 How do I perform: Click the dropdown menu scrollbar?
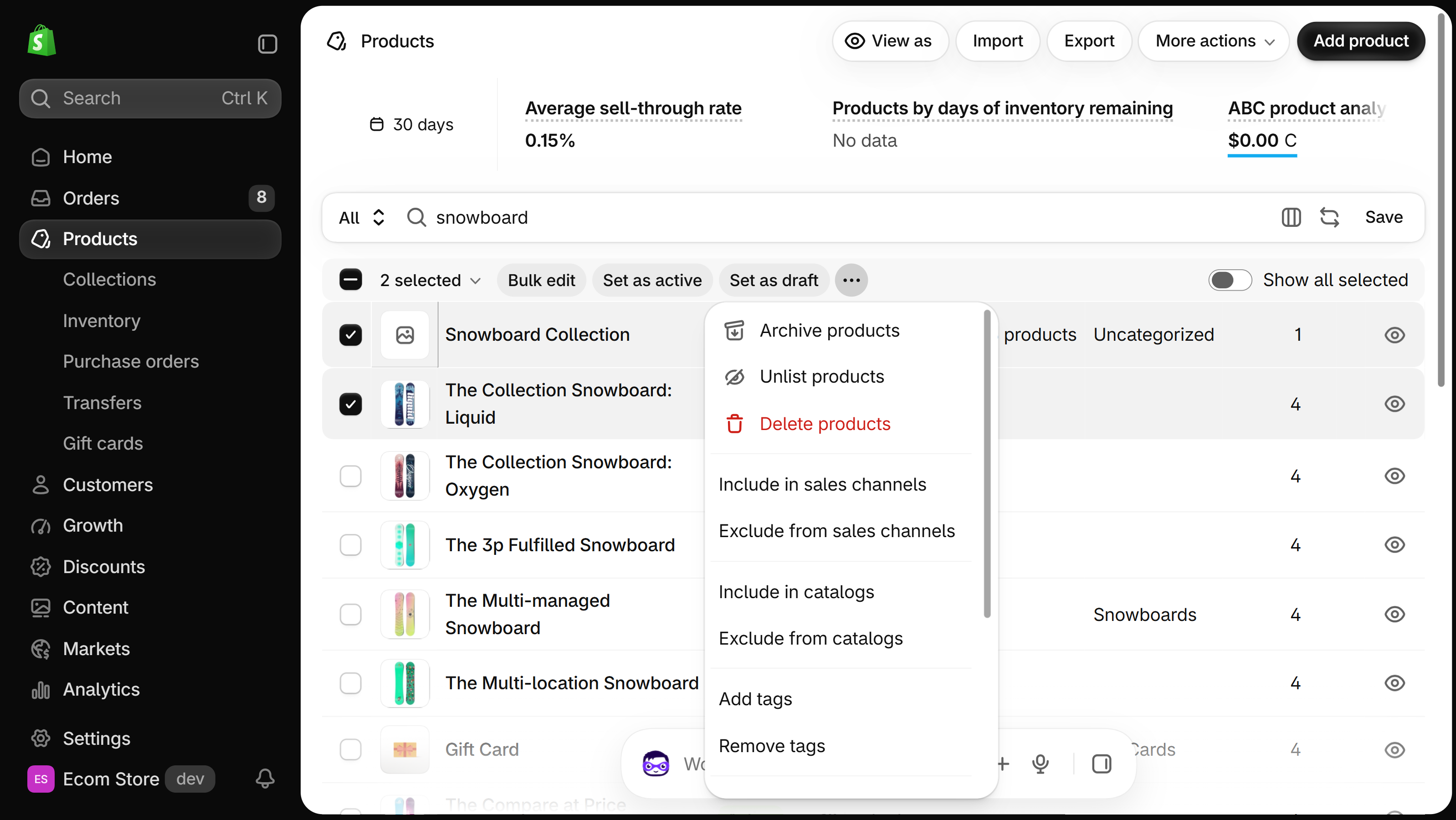[987, 463]
